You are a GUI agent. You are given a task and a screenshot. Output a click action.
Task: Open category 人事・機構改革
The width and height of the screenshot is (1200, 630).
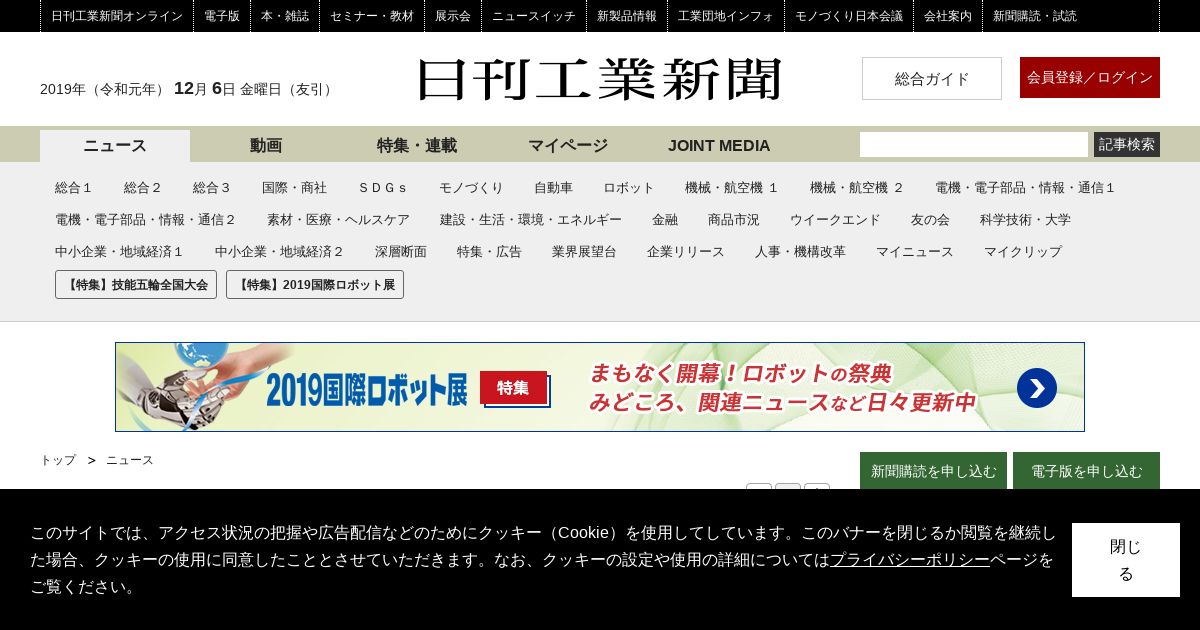coord(800,252)
